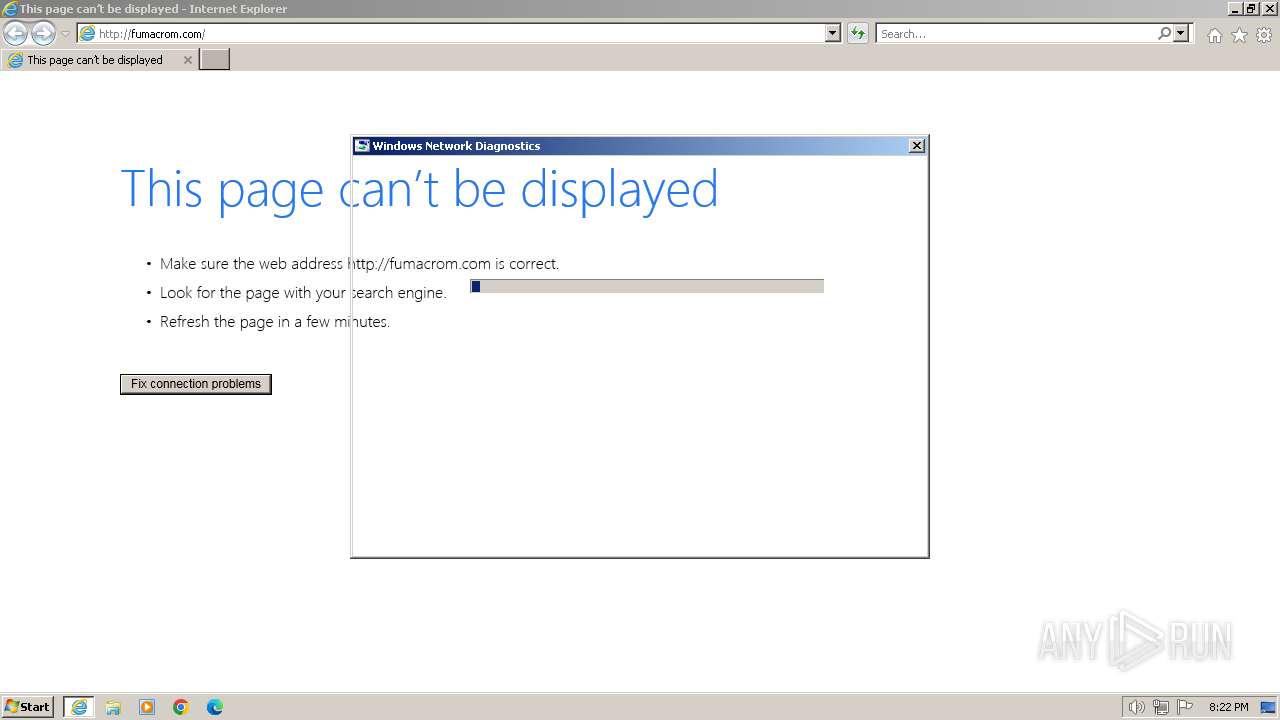Open a new blank tab
The image size is (1280, 720).
pos(215,60)
